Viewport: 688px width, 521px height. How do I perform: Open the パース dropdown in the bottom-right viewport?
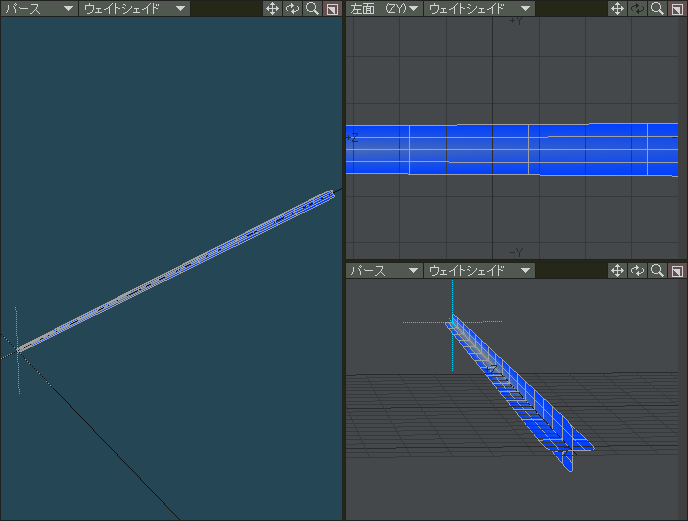coord(384,270)
